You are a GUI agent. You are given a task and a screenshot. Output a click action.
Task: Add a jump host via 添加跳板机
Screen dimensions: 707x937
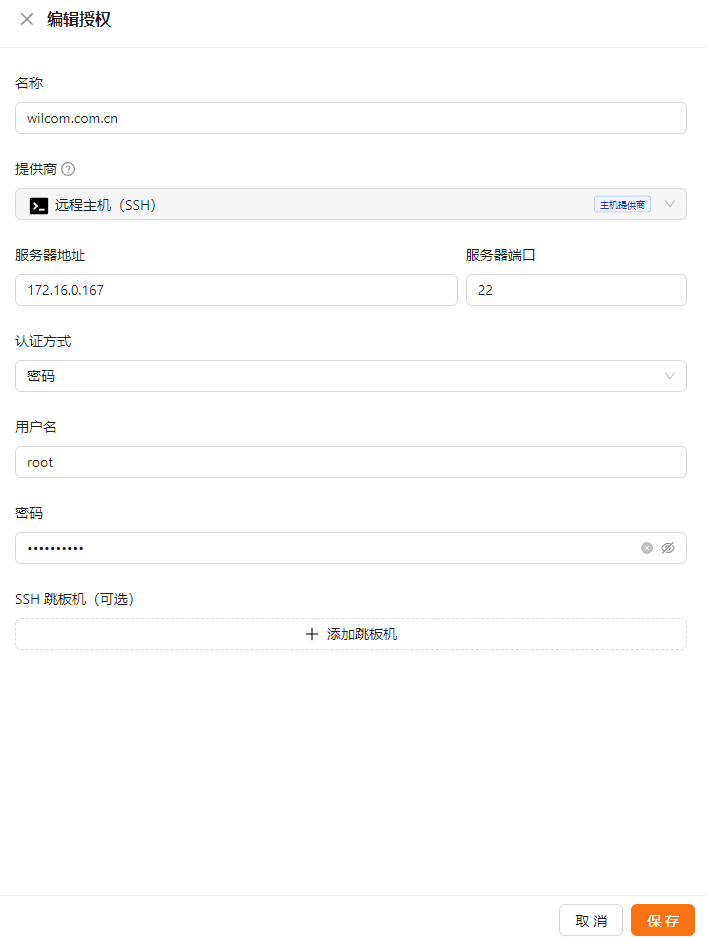(350, 634)
